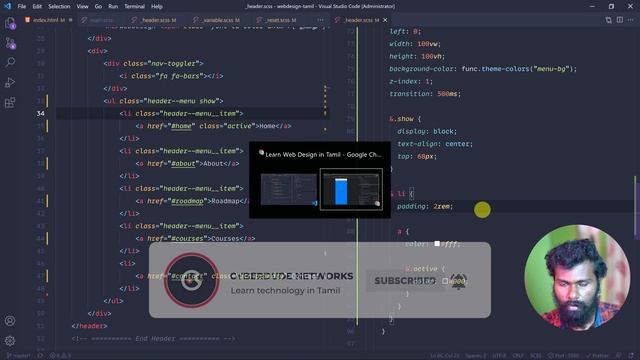The image size is (640, 360).
Task: Click the sync changes icon in status bar
Action: 40,356
